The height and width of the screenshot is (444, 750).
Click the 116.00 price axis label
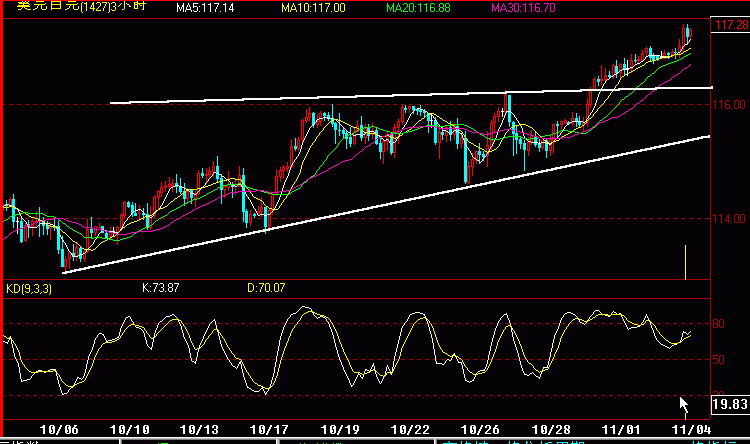(x=729, y=105)
